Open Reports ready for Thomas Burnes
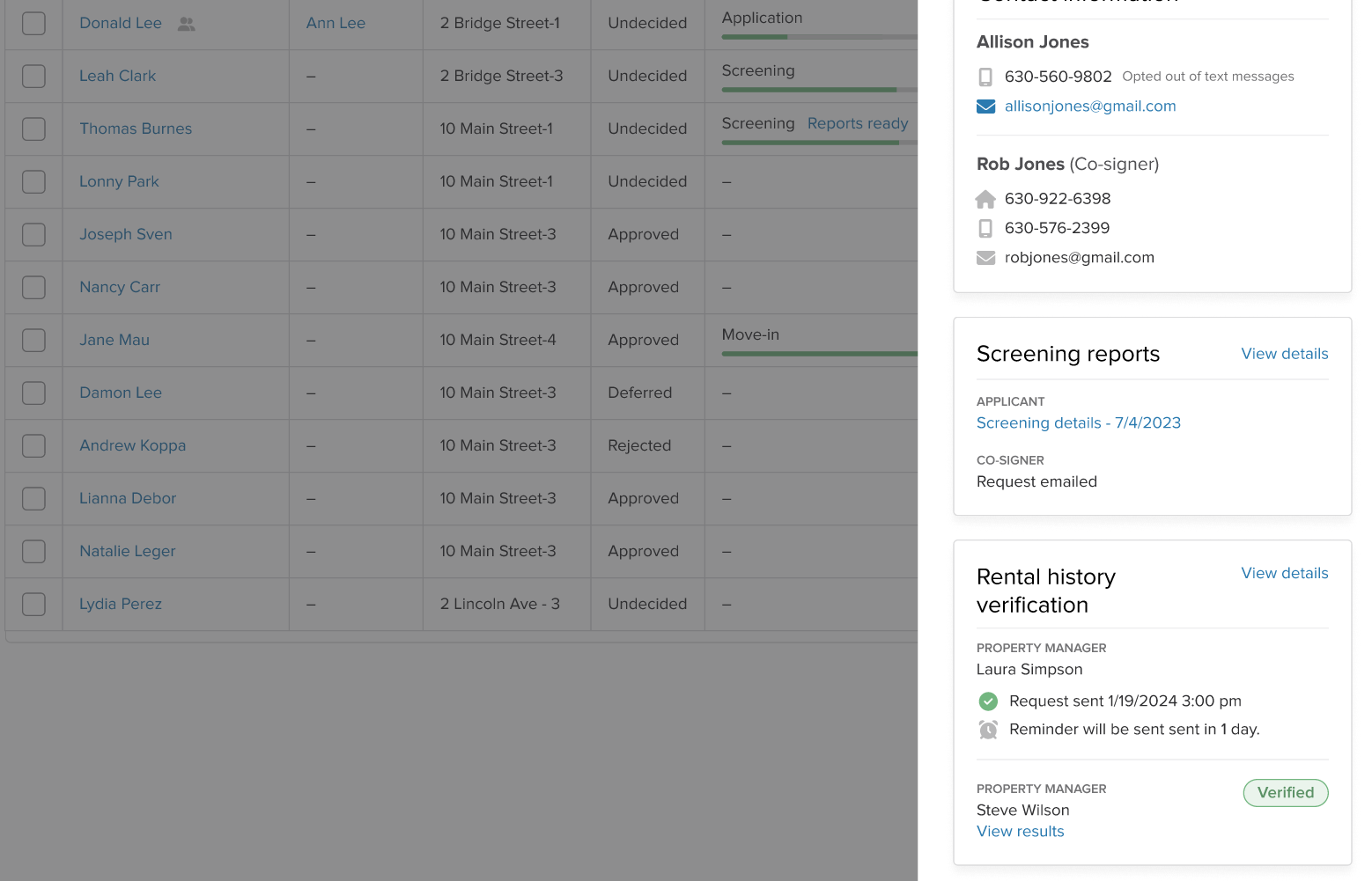The width and height of the screenshot is (1372, 881). click(x=858, y=123)
